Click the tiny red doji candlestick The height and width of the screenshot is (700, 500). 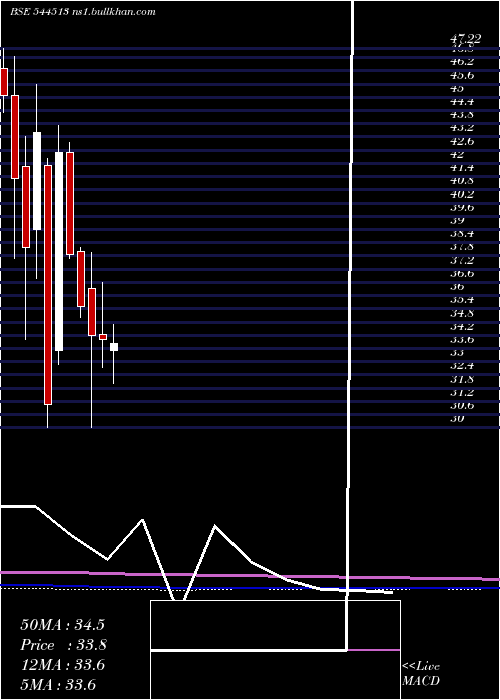pyautogui.click(x=103, y=337)
